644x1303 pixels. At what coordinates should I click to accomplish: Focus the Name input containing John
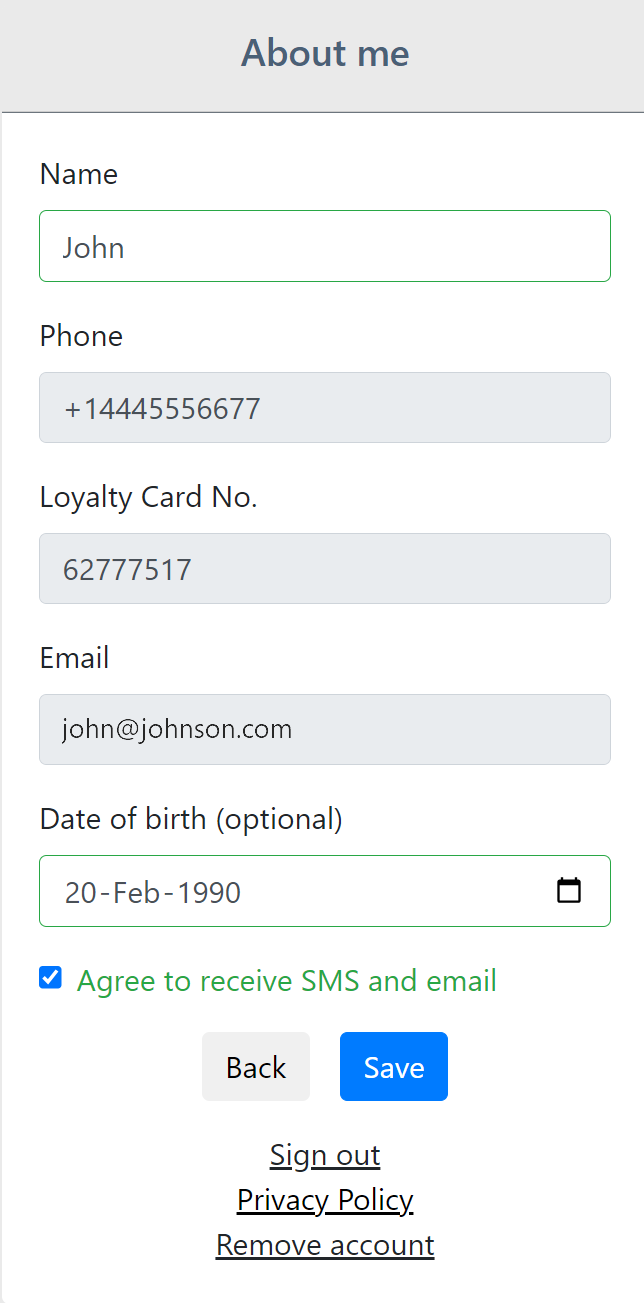point(324,246)
